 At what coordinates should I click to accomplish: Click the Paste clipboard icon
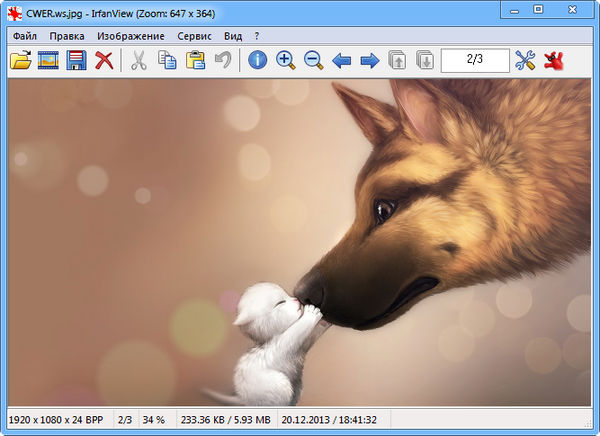(196, 61)
